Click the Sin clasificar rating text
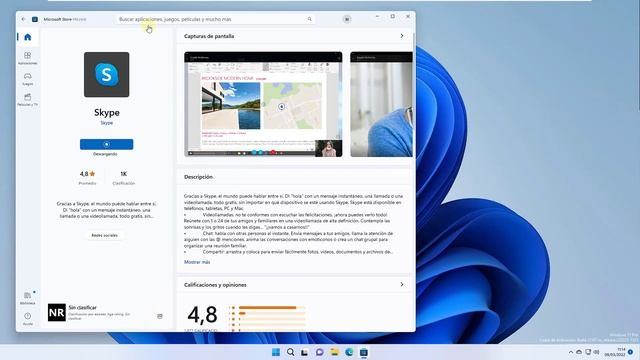The image size is (640, 360). coord(82,307)
